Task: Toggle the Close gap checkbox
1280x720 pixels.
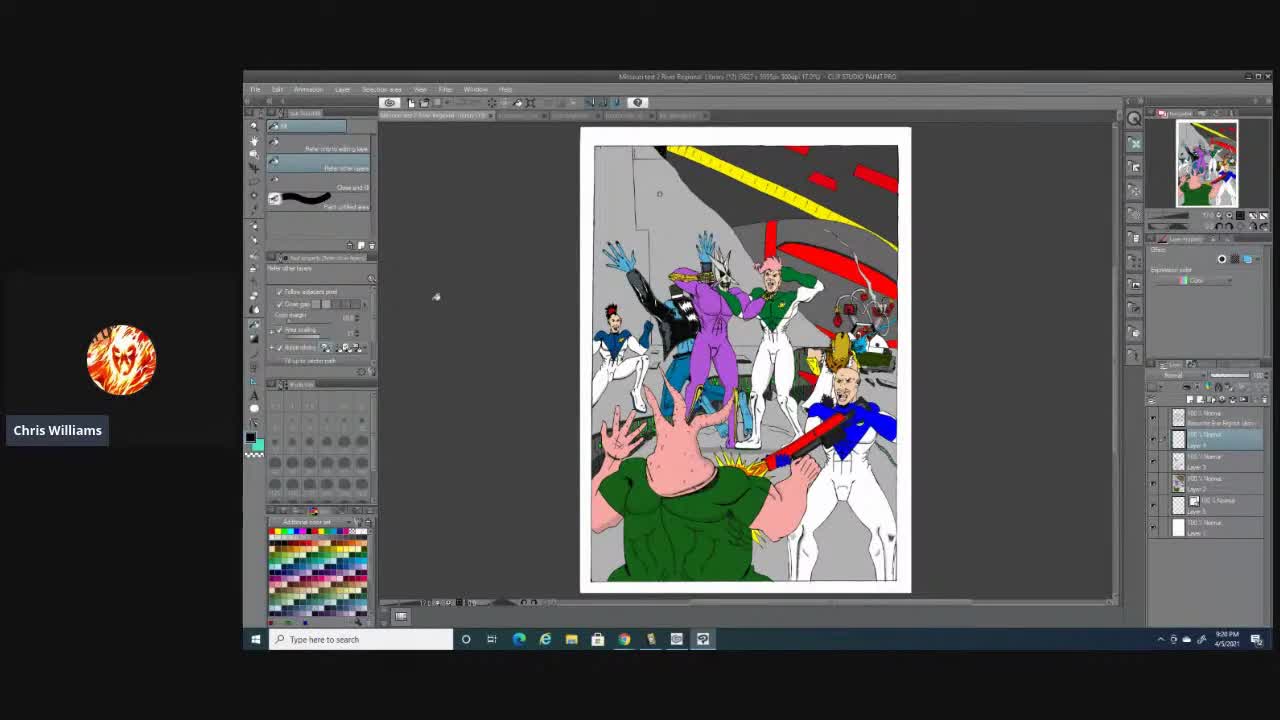Action: tap(279, 304)
